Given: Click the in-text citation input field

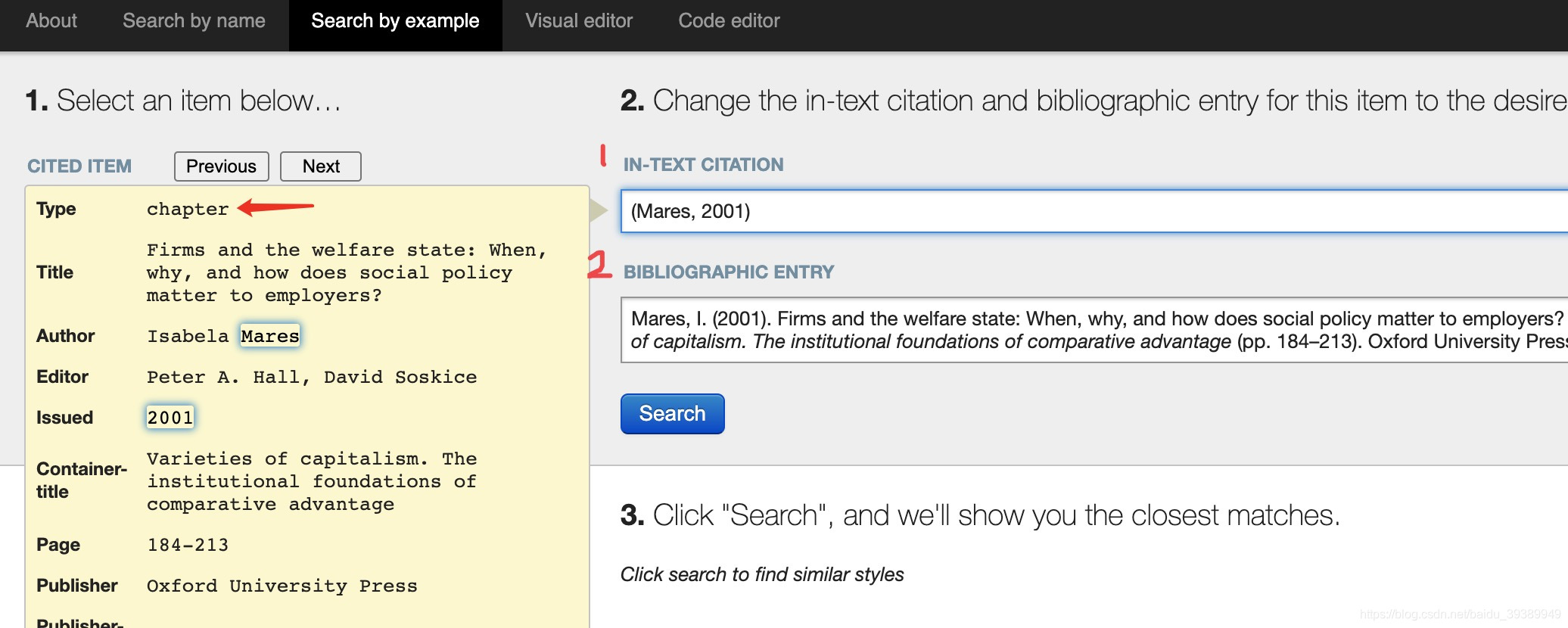Looking at the screenshot, I should [1094, 211].
